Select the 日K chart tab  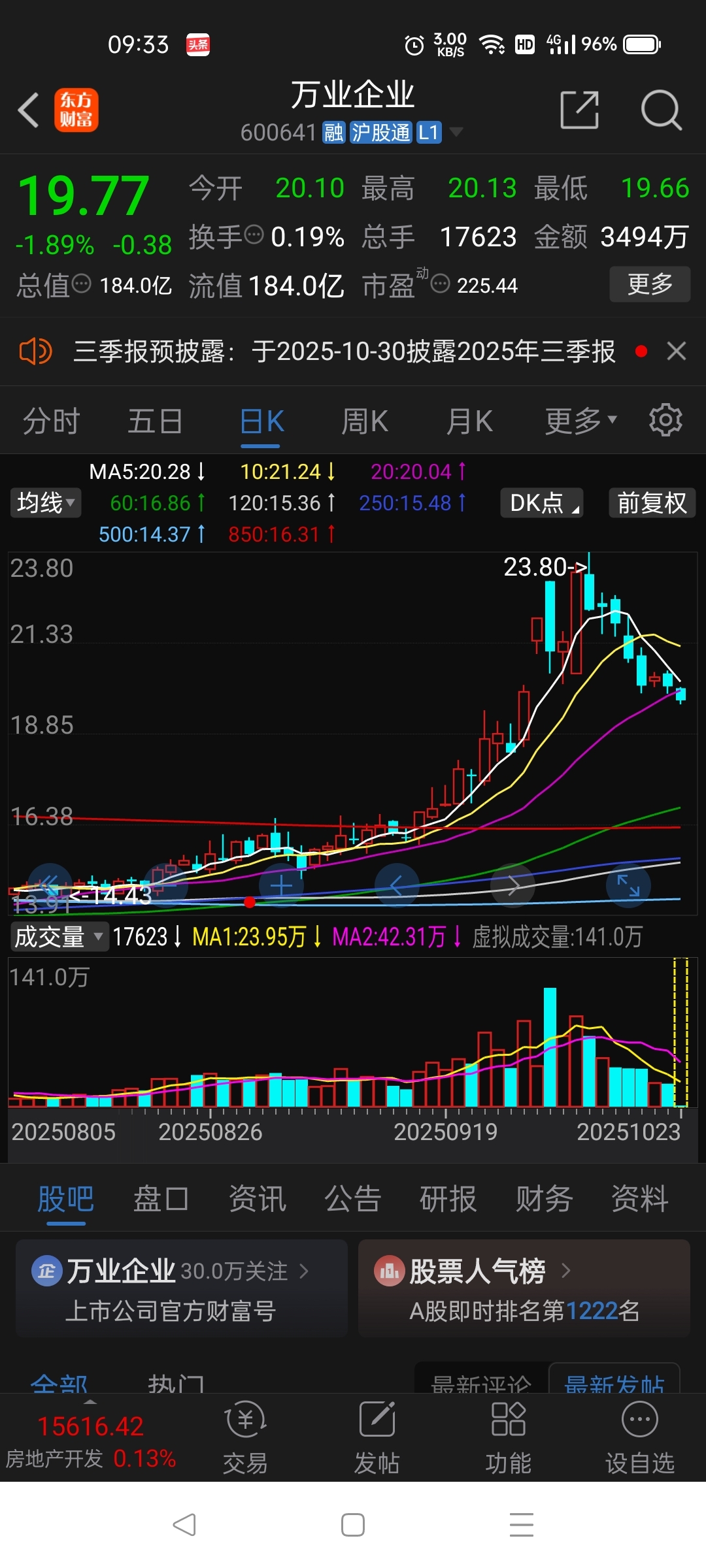point(261,421)
